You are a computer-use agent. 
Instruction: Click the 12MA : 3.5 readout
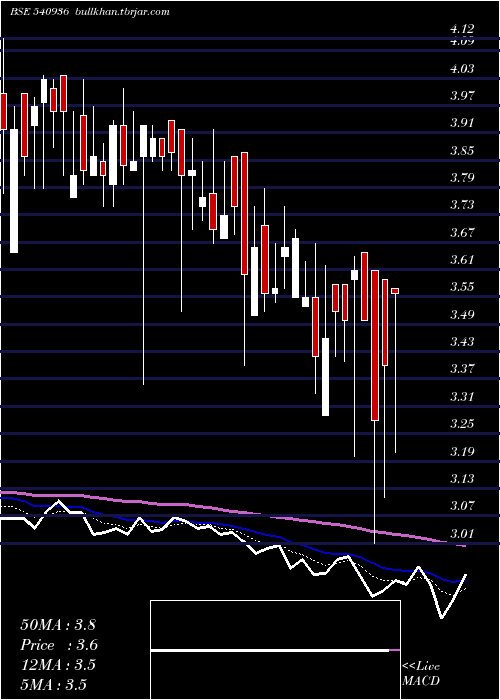pos(58,665)
